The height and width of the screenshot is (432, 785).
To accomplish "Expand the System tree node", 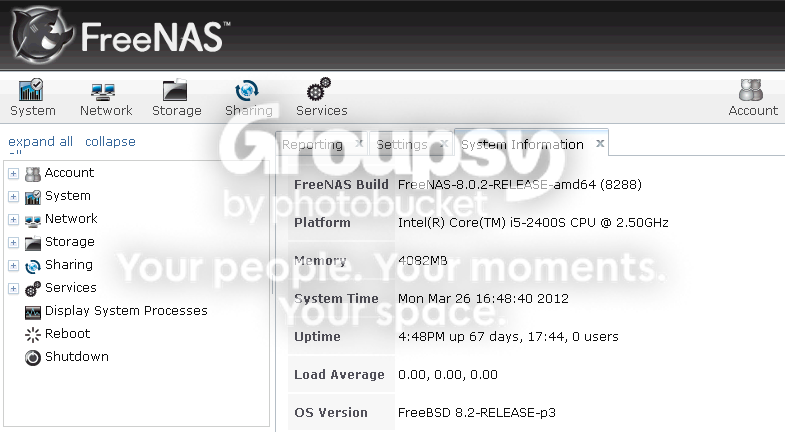I will tap(14, 197).
